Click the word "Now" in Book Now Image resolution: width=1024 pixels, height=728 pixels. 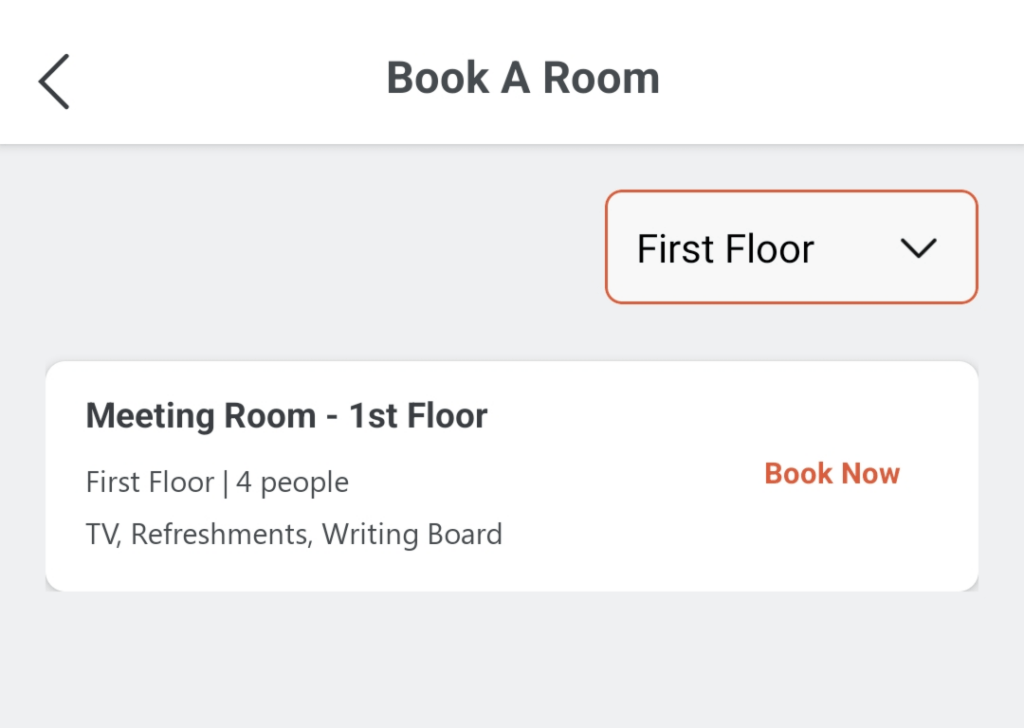tap(870, 473)
